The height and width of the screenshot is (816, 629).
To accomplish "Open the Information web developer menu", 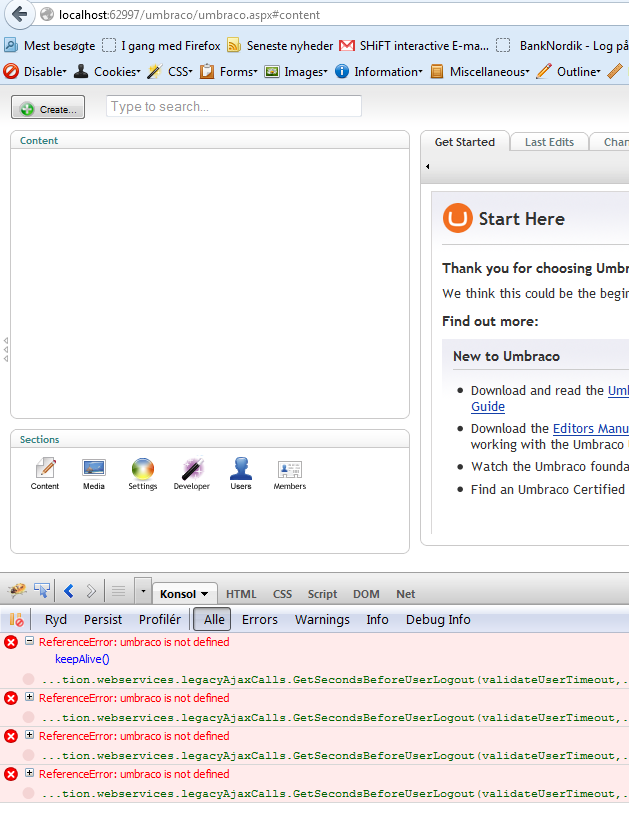I will pyautogui.click(x=379, y=71).
